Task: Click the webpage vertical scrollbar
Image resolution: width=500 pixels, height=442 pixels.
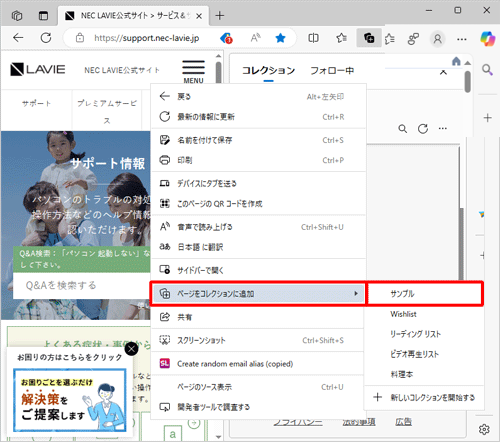Action: (218, 71)
